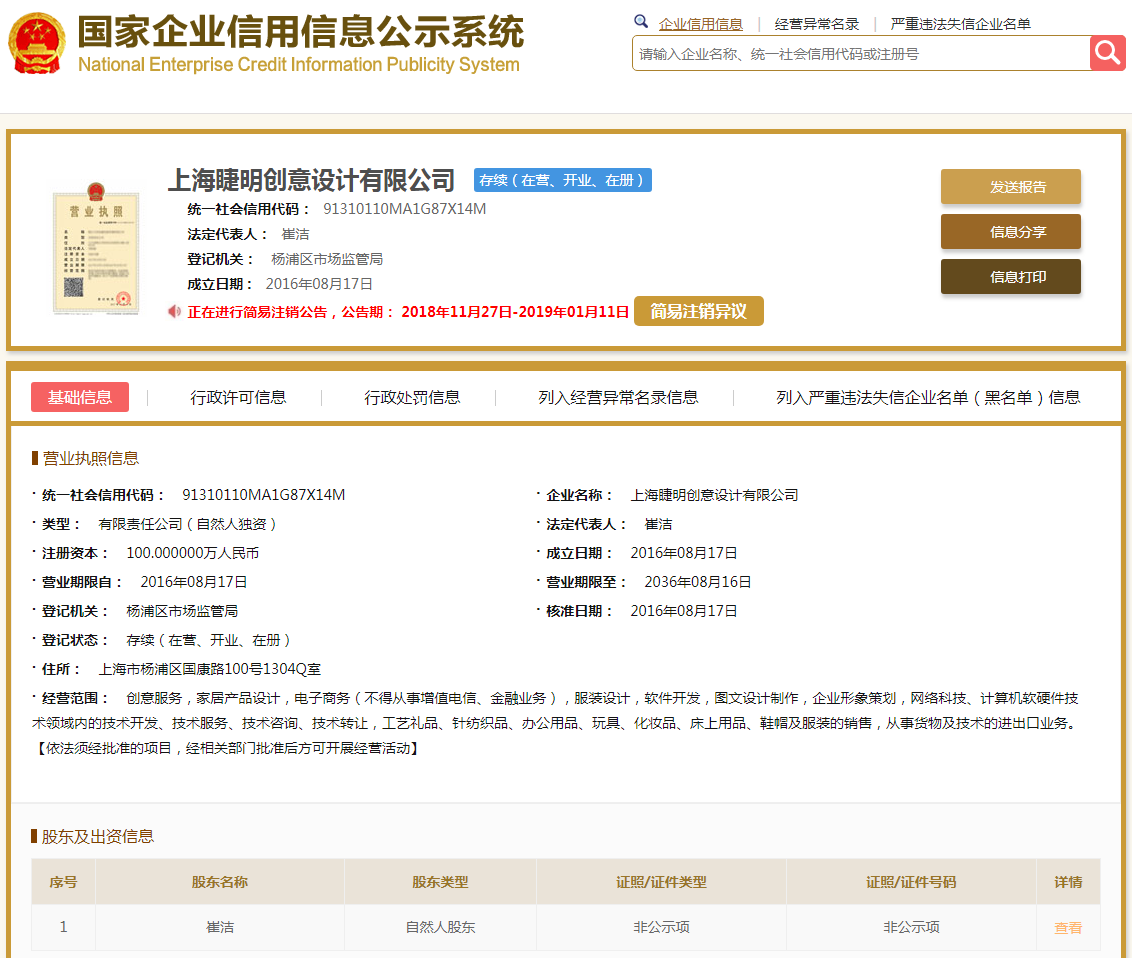Select the 严重违法失信企业名单 search category
Screen dimensions: 1132x958
click(960, 24)
